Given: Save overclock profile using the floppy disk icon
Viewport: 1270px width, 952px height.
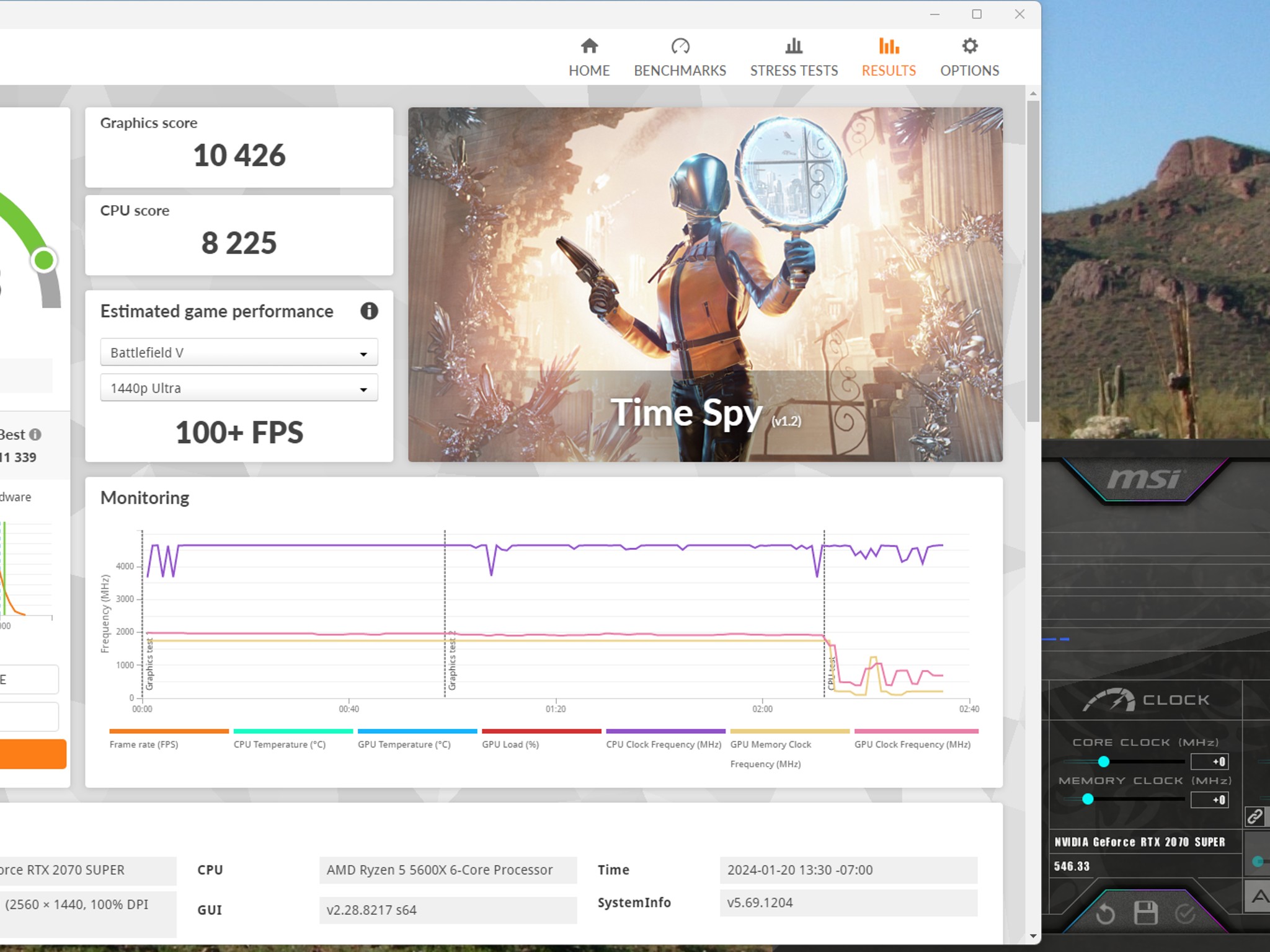Looking at the screenshot, I should pos(1146,914).
